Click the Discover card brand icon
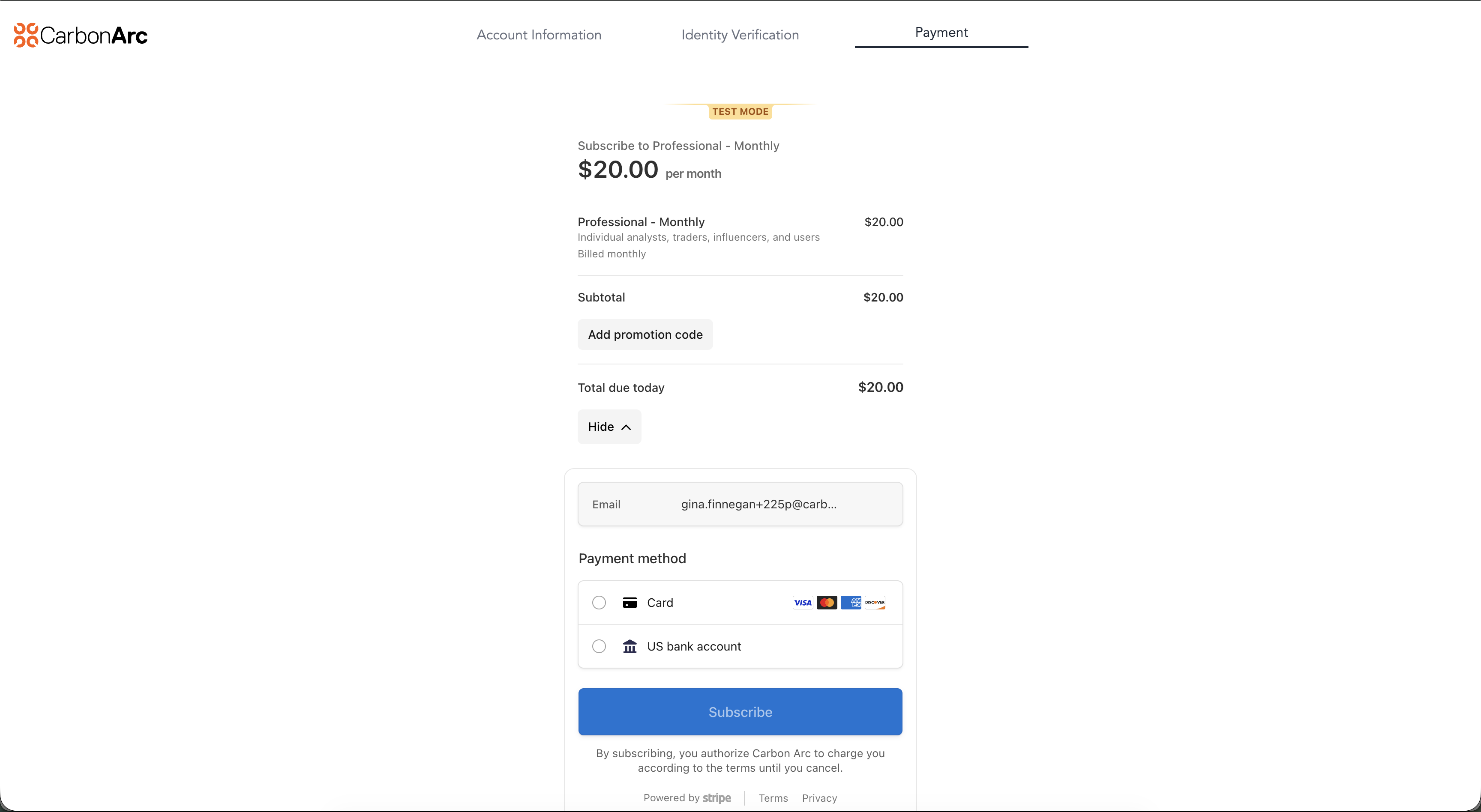Viewport: 1481px width, 812px height. coord(875,602)
